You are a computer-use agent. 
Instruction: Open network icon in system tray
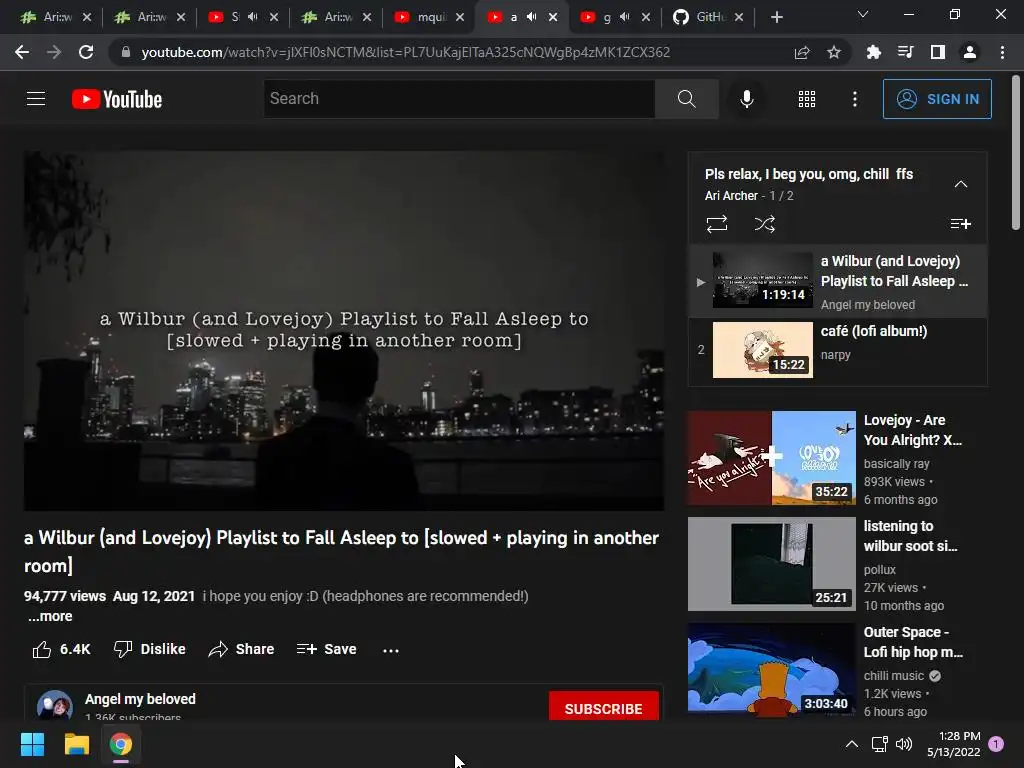pyautogui.click(x=879, y=744)
